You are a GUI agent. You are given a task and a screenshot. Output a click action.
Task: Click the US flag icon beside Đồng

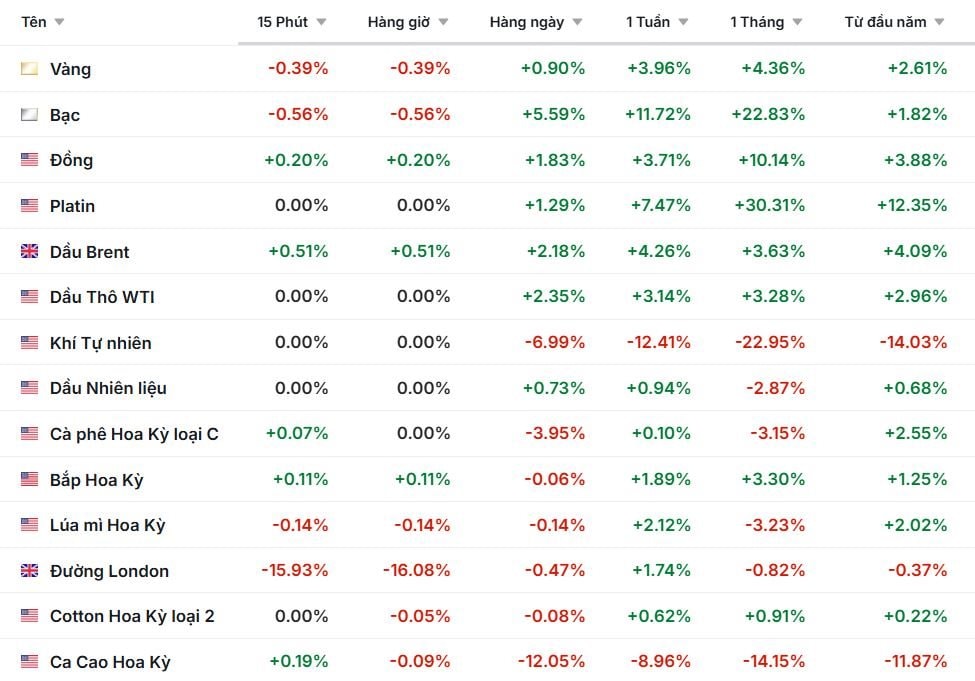coord(29,160)
